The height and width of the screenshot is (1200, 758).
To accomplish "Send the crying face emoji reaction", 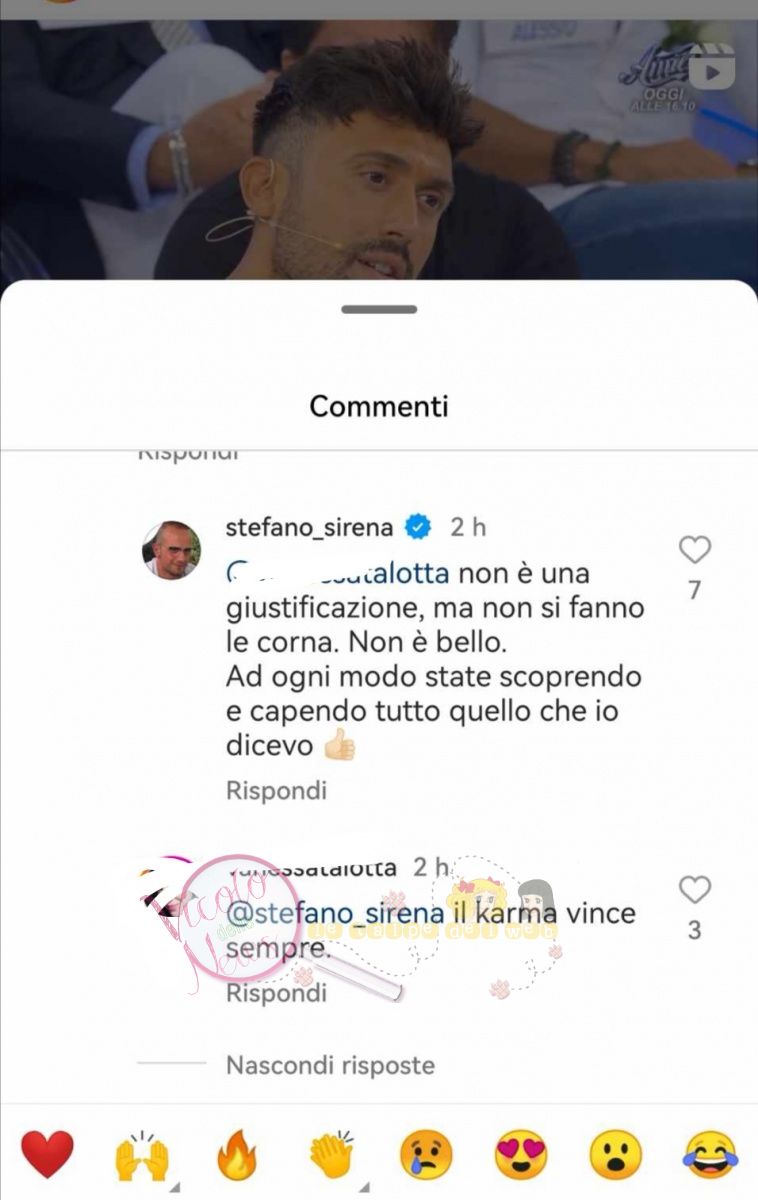I will 425,1156.
